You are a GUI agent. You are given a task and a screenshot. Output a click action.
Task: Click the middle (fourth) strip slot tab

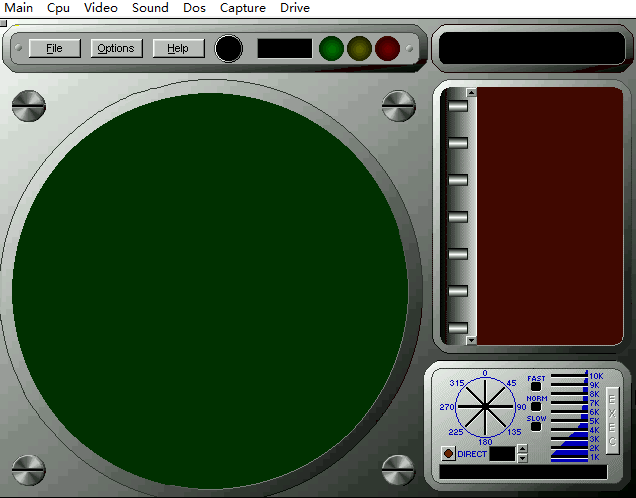(x=458, y=217)
